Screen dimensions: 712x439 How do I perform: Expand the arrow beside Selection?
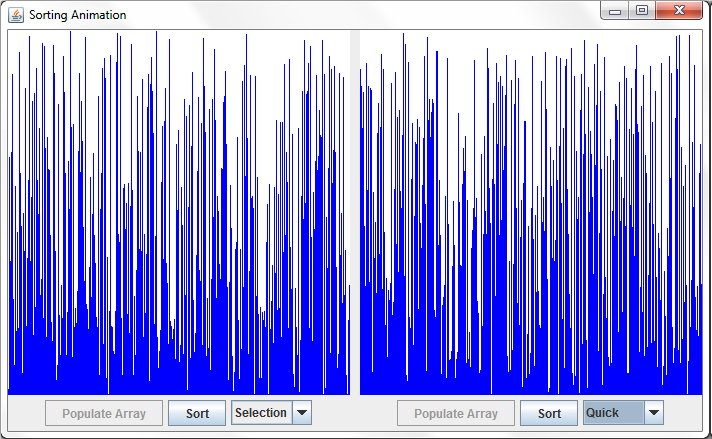pyautogui.click(x=302, y=413)
